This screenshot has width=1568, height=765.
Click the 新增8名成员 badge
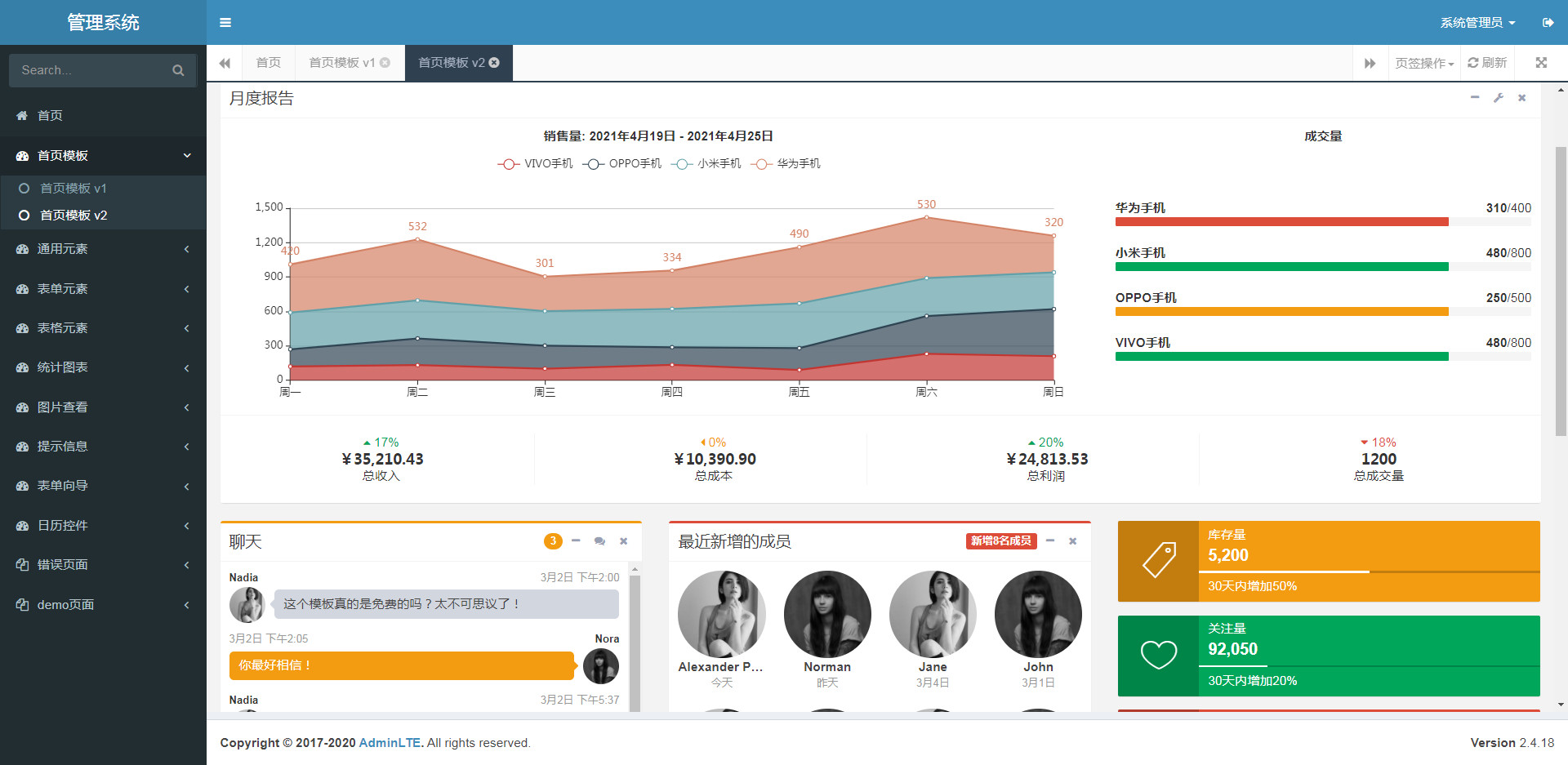[x=1001, y=541]
